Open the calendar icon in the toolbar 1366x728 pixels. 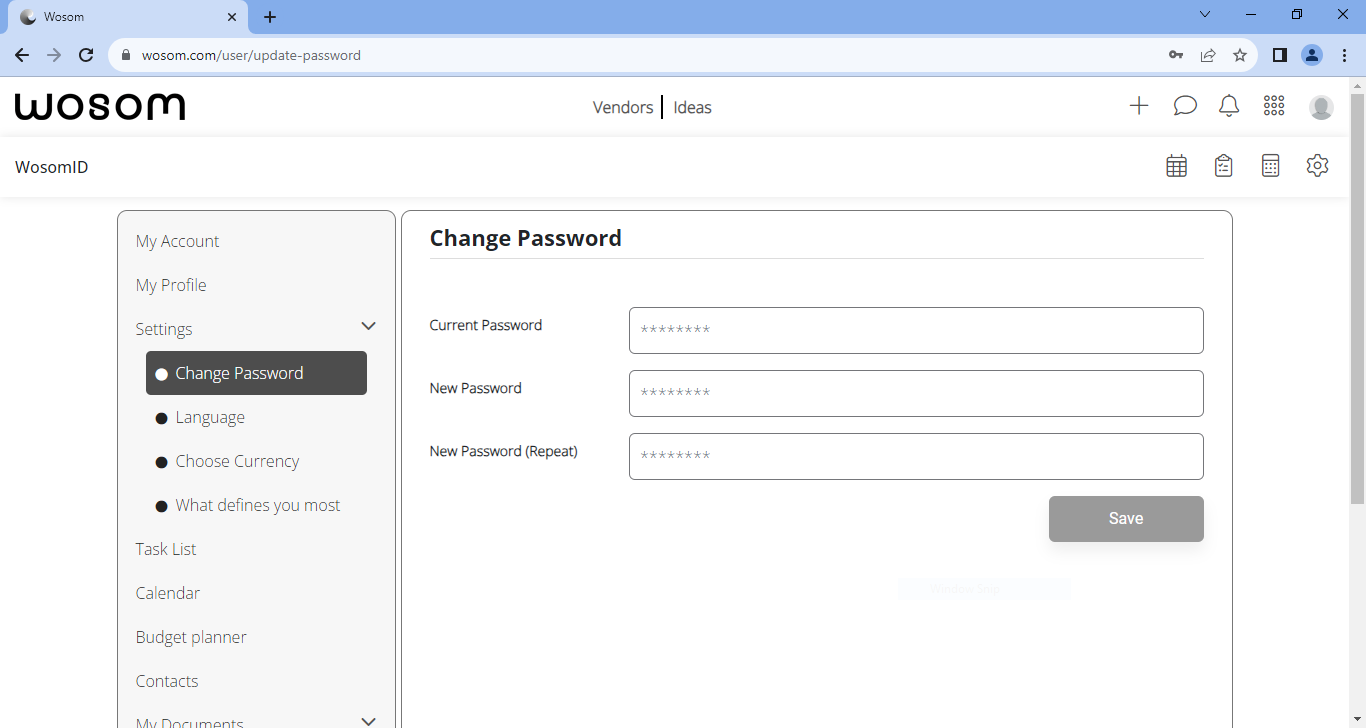(1176, 164)
